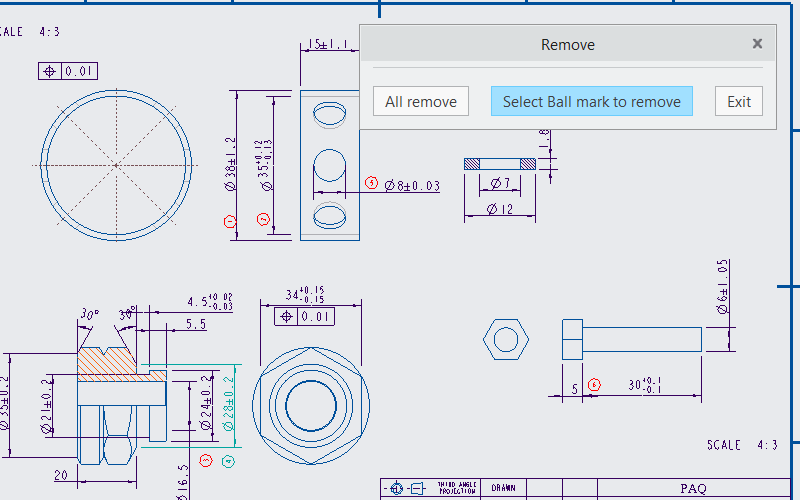Click third angle projection symbol in title block

(x=406, y=489)
